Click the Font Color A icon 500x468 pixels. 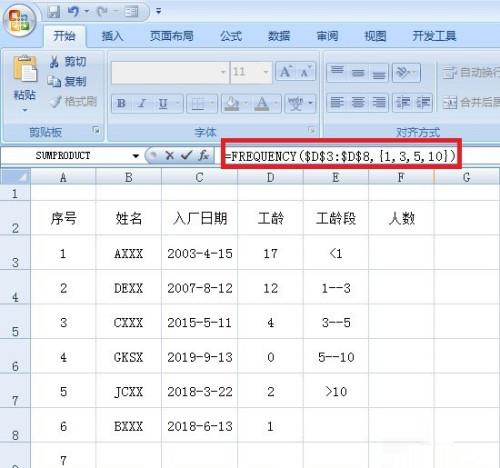point(262,104)
